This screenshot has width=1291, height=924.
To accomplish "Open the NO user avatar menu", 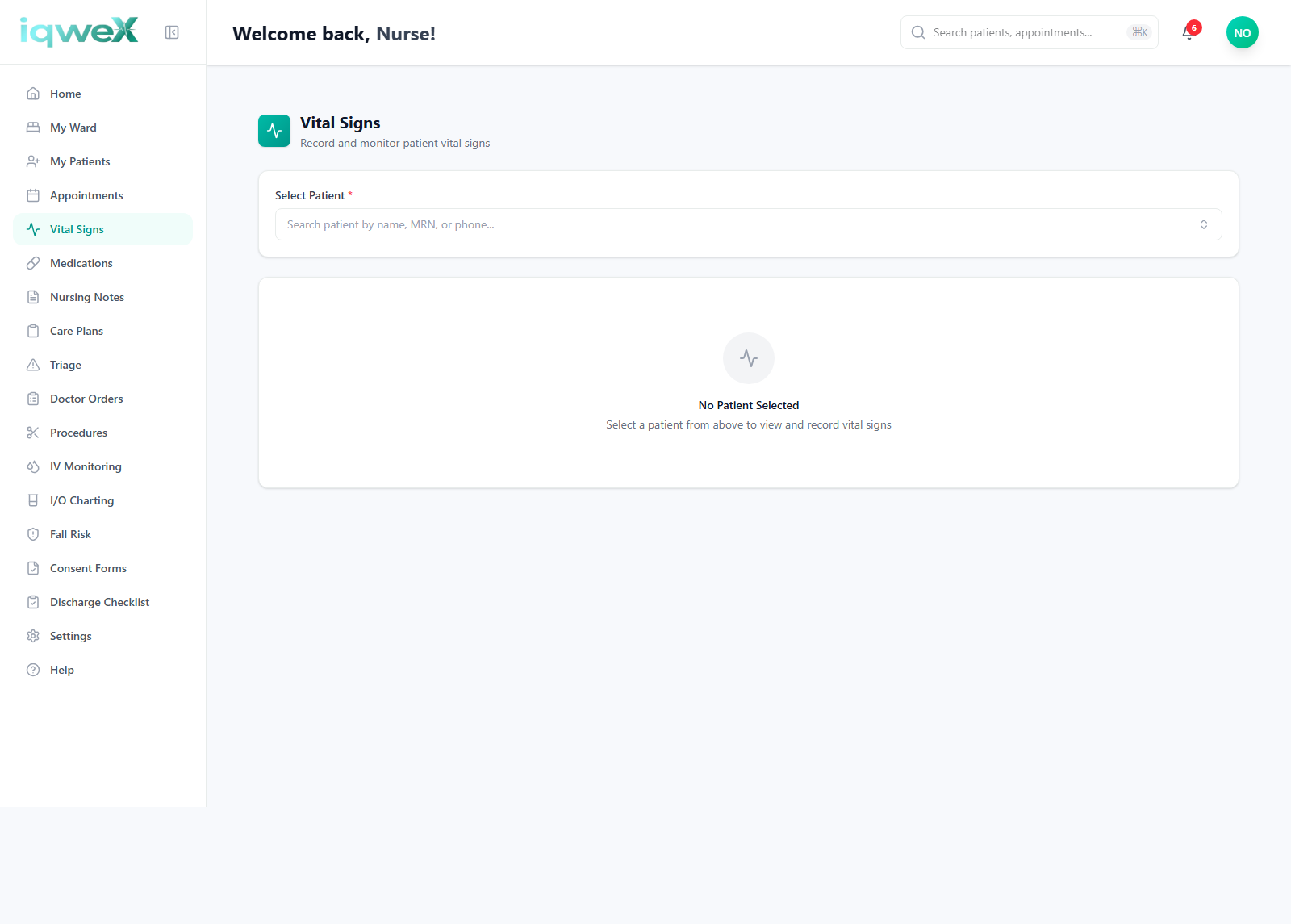I will [1243, 32].
